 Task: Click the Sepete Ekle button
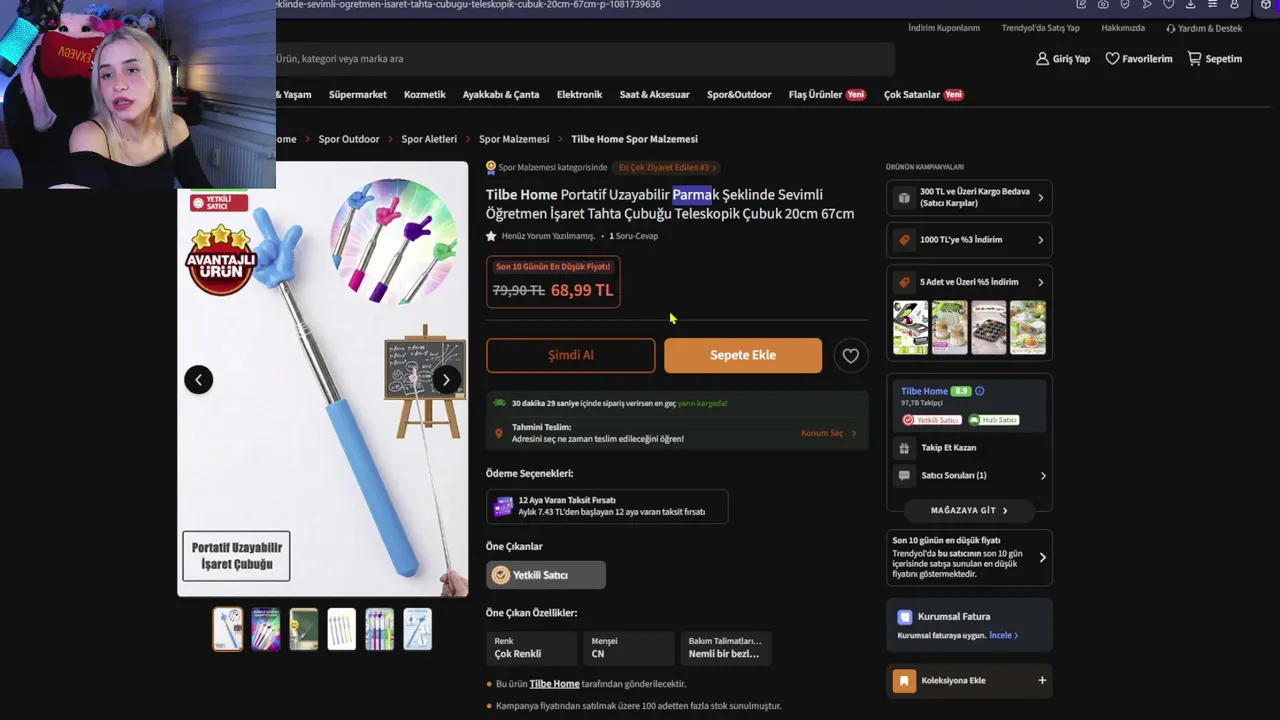[743, 355]
